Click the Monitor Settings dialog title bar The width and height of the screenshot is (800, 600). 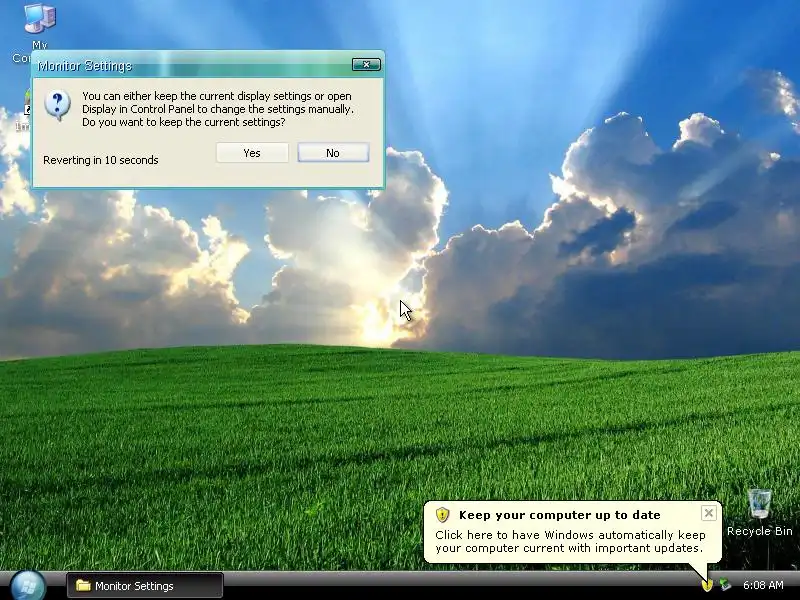208,65
